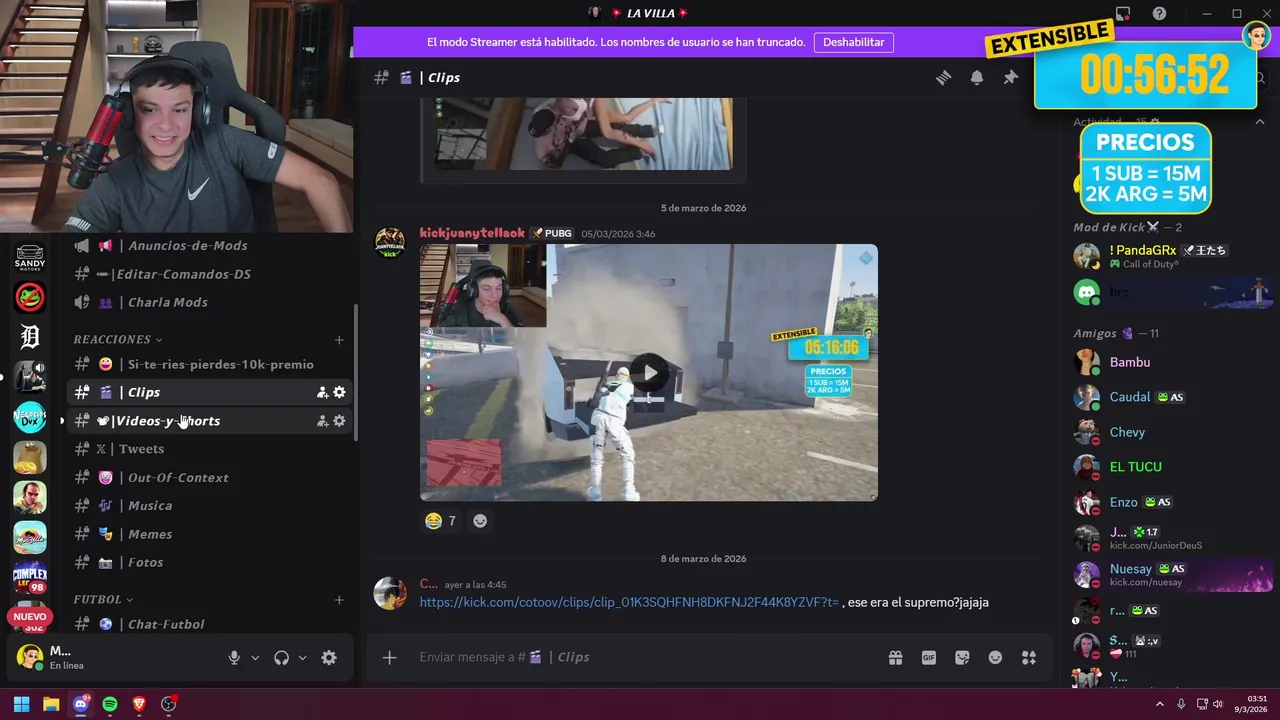The image size is (1280, 720).
Task: Open the help question mark icon
Action: point(1159,13)
